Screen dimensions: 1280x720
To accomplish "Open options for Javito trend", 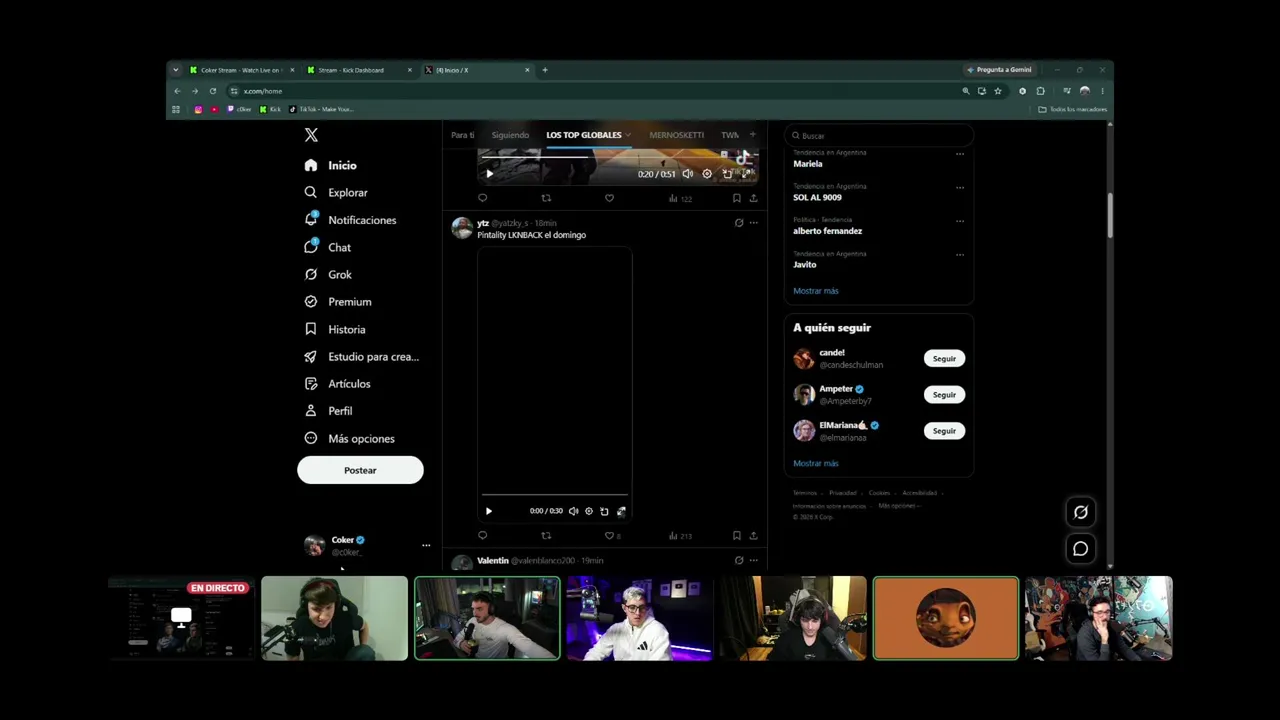I will [960, 254].
